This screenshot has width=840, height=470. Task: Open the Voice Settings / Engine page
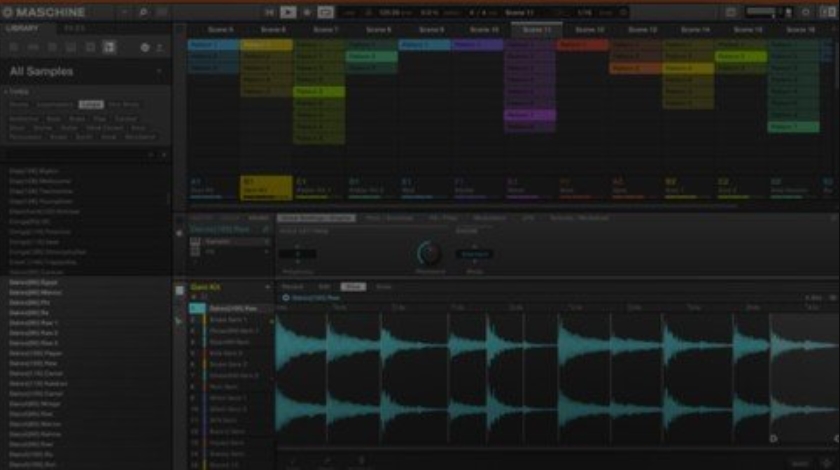click(x=317, y=218)
